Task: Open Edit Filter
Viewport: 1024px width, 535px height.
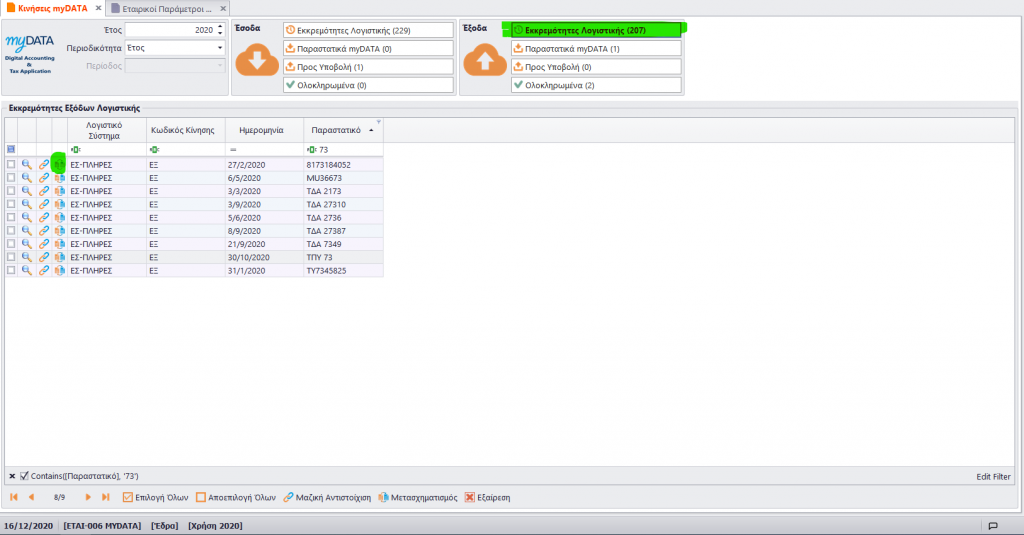Action: 993,476
